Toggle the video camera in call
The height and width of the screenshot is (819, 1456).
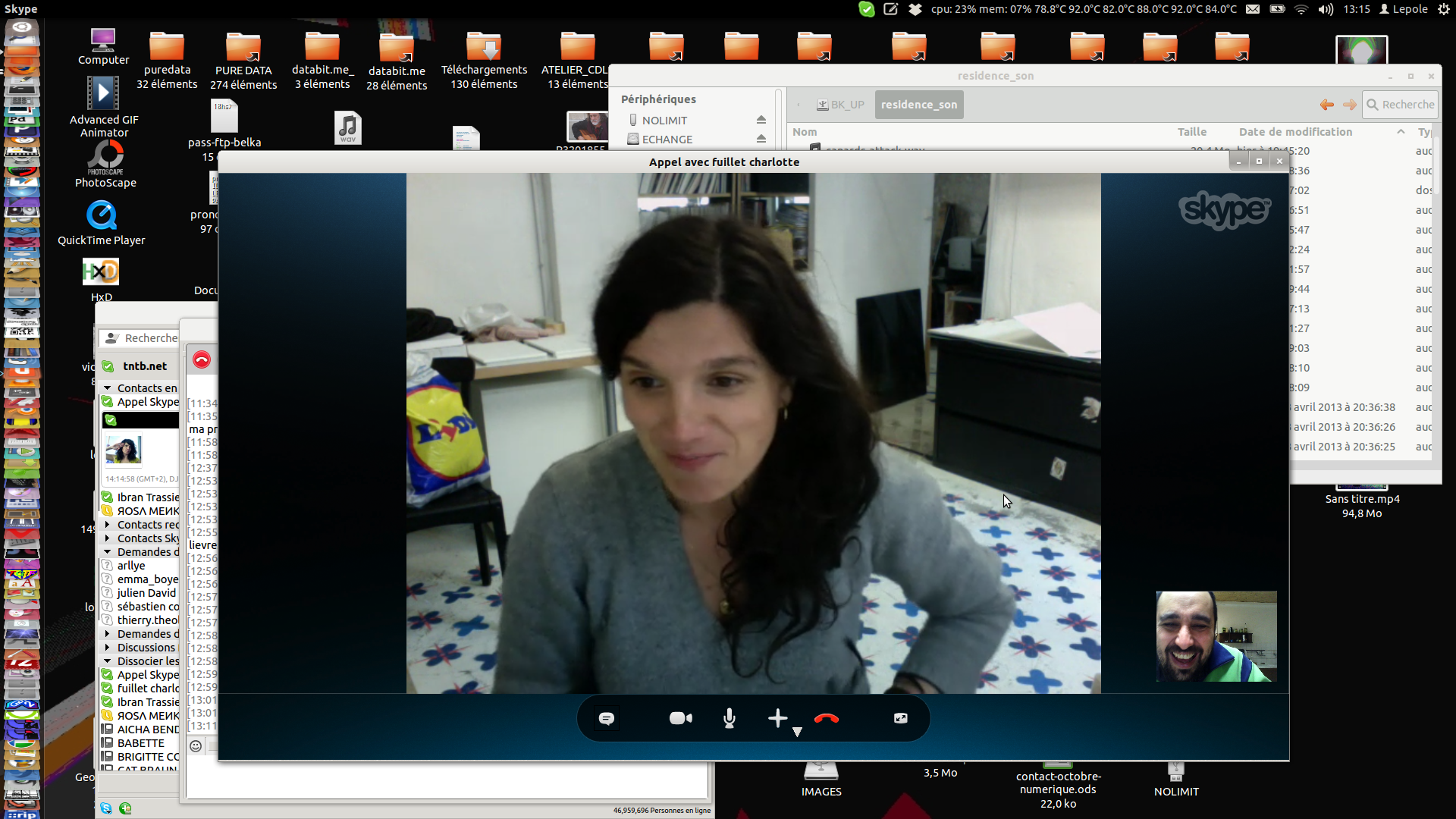[x=680, y=718]
